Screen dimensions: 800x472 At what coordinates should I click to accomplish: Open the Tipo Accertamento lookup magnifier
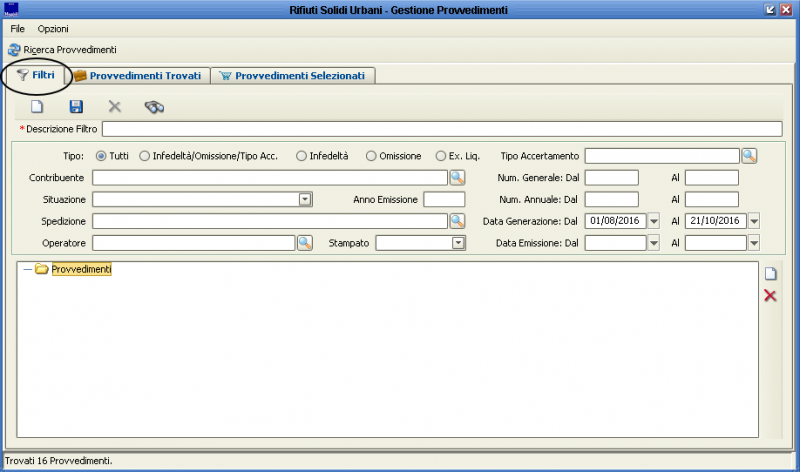pos(749,156)
